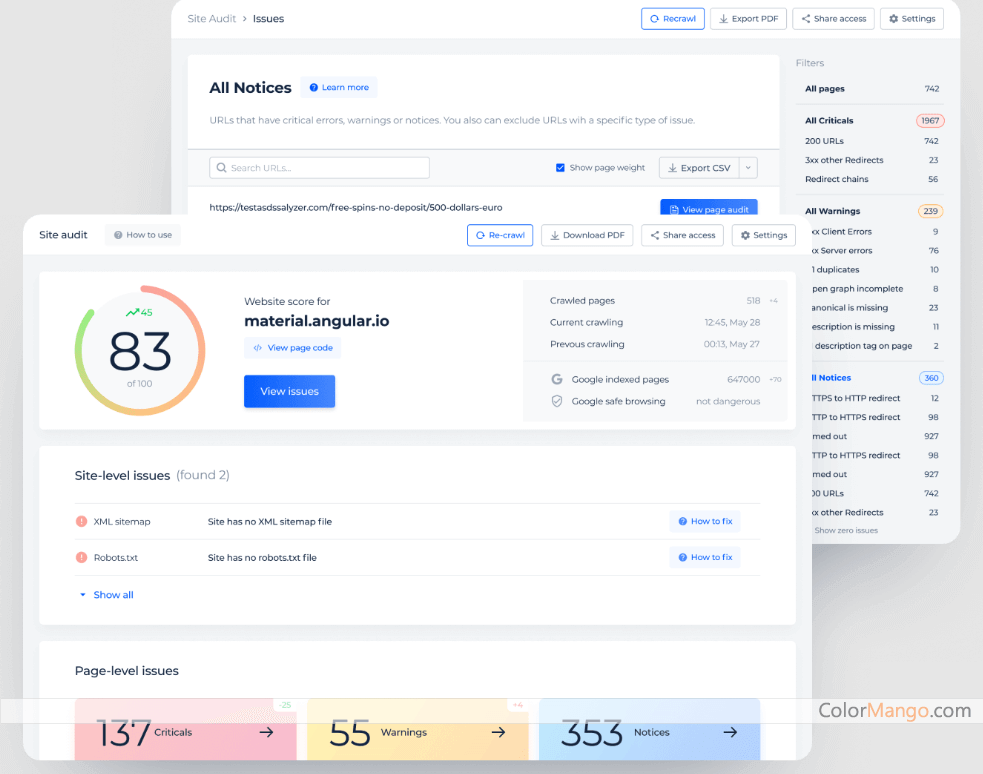
Task: Click the Google safe browsing shield icon
Action: (x=557, y=401)
